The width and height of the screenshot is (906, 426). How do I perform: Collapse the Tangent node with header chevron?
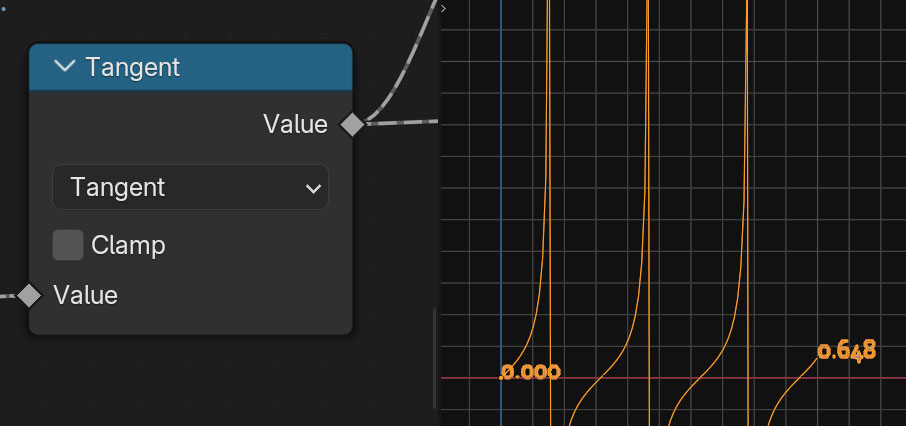click(x=65, y=66)
